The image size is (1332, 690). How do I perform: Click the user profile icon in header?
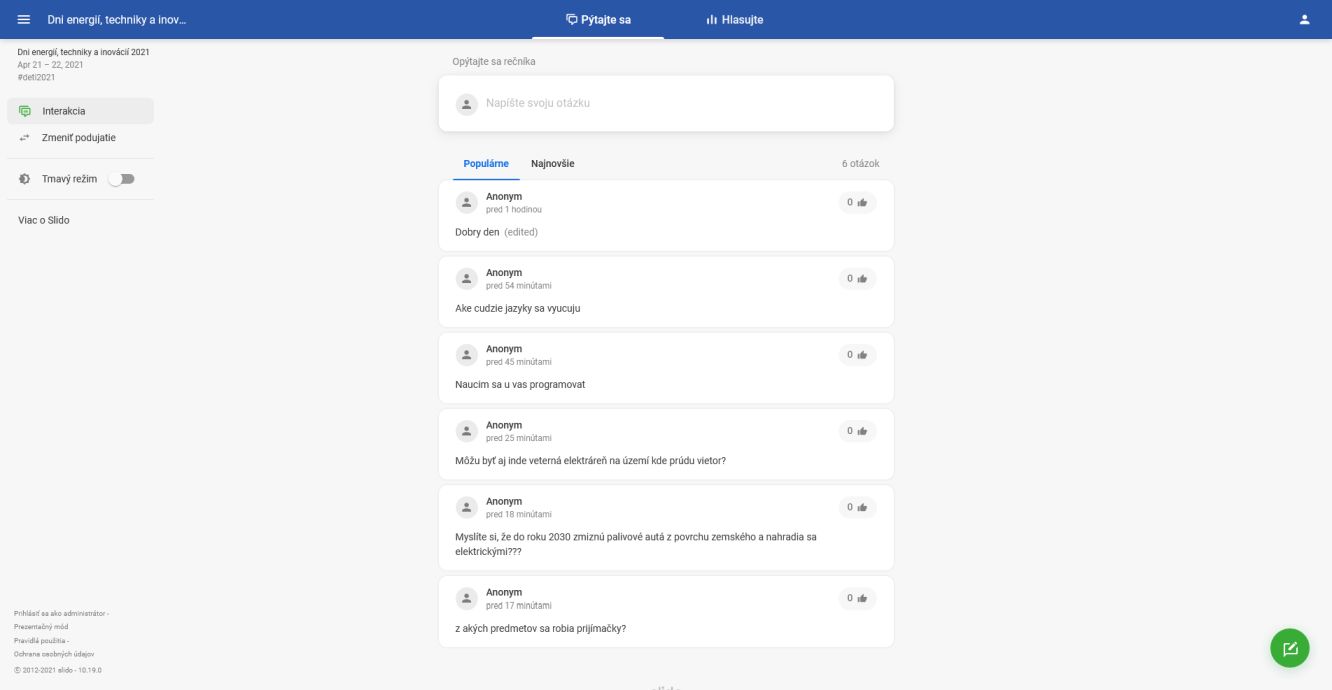(x=1304, y=20)
